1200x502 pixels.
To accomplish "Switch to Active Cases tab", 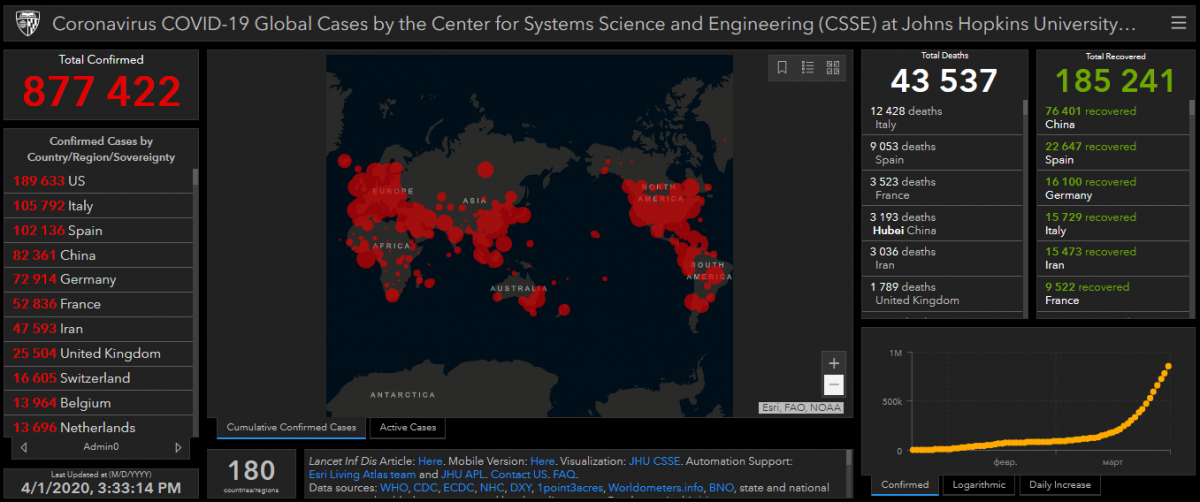I will 408,427.
